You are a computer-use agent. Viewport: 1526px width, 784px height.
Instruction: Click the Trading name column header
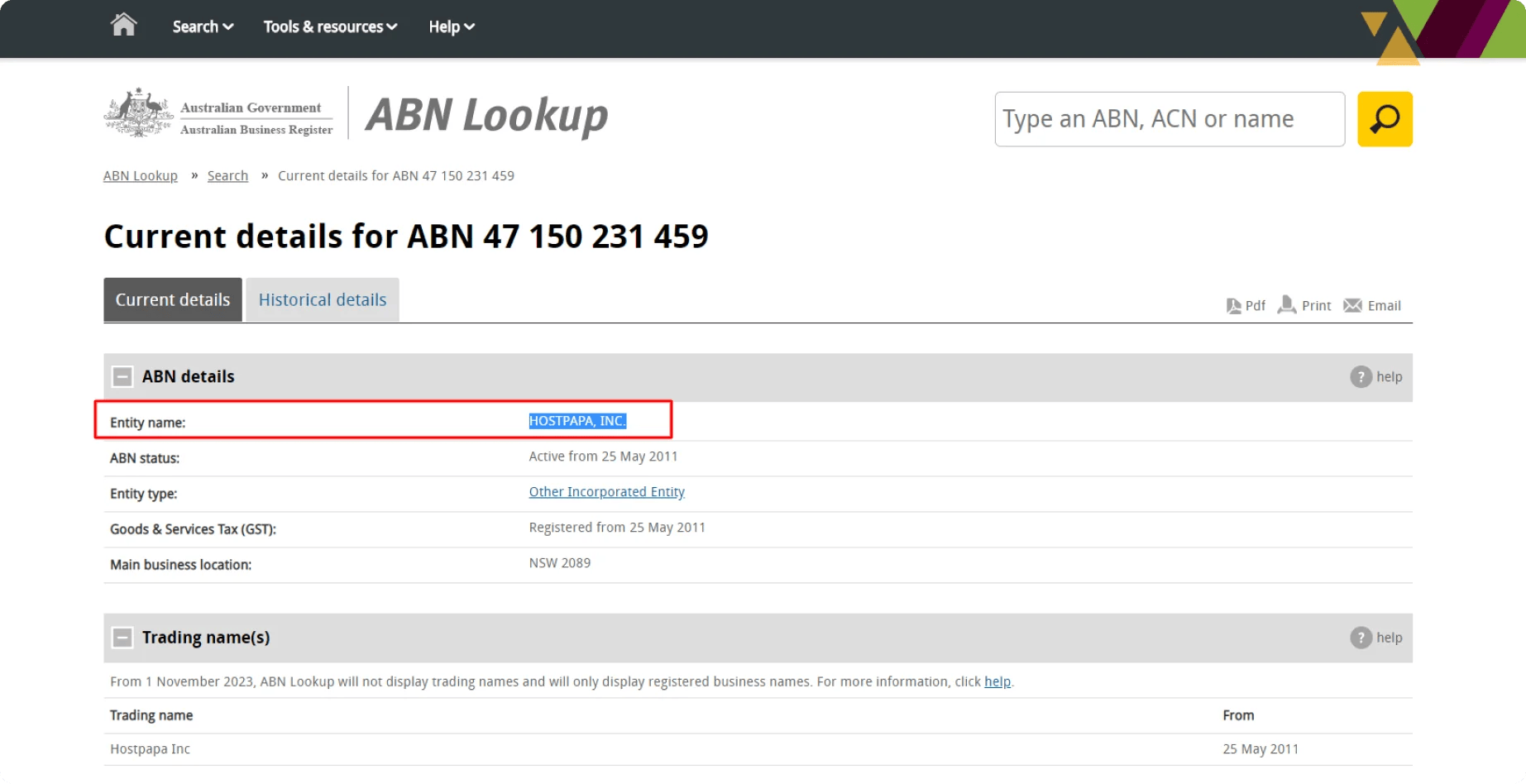151,715
